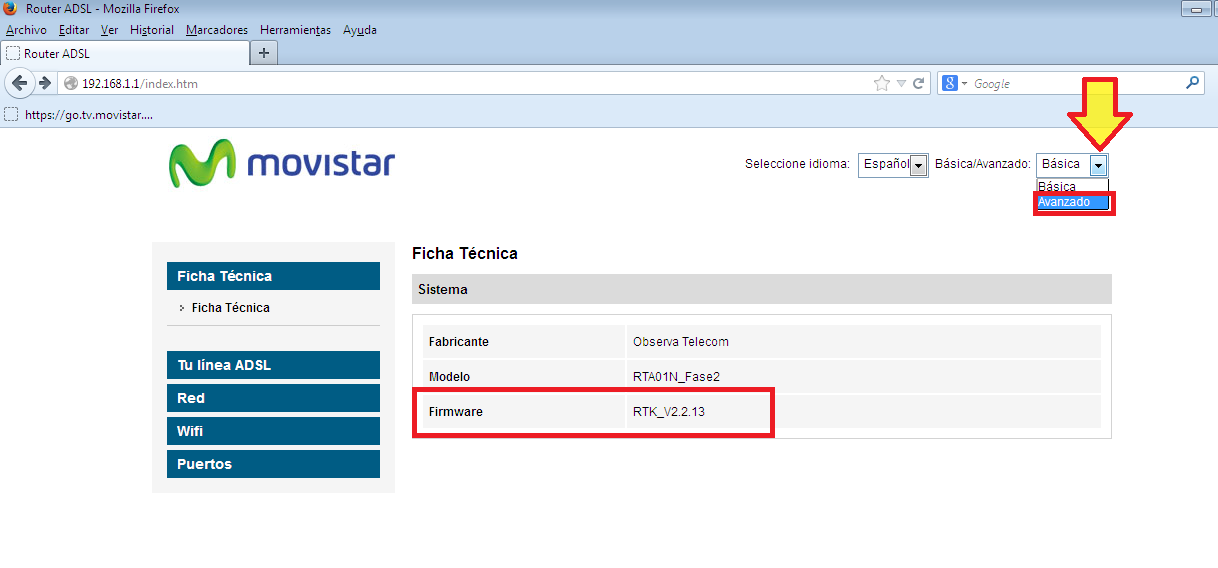Open the Ayuda menu
The height and width of the screenshot is (568, 1218).
(x=360, y=30)
